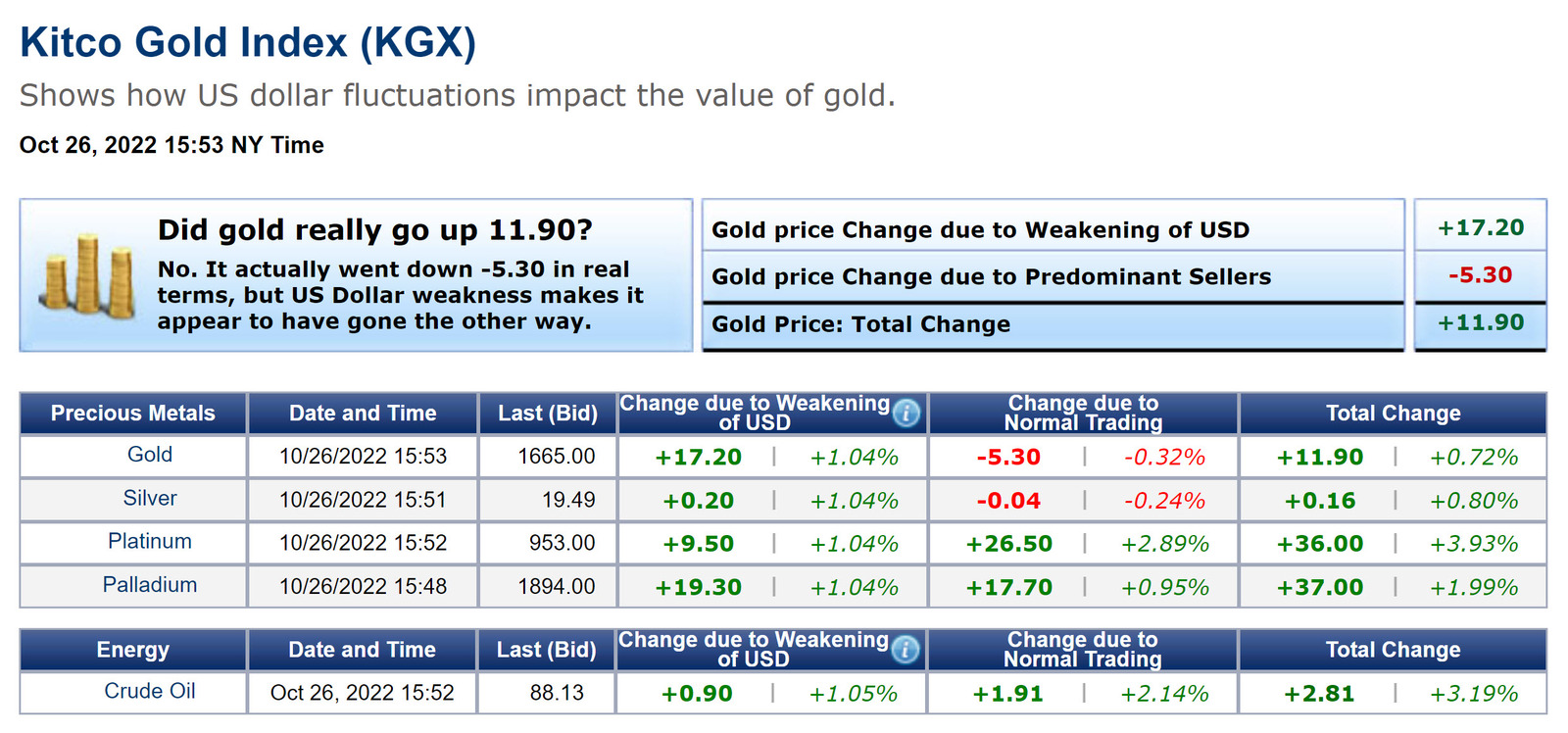This screenshot has height=733, width=1568.
Task: Open the Silver link
Action: click(x=150, y=498)
